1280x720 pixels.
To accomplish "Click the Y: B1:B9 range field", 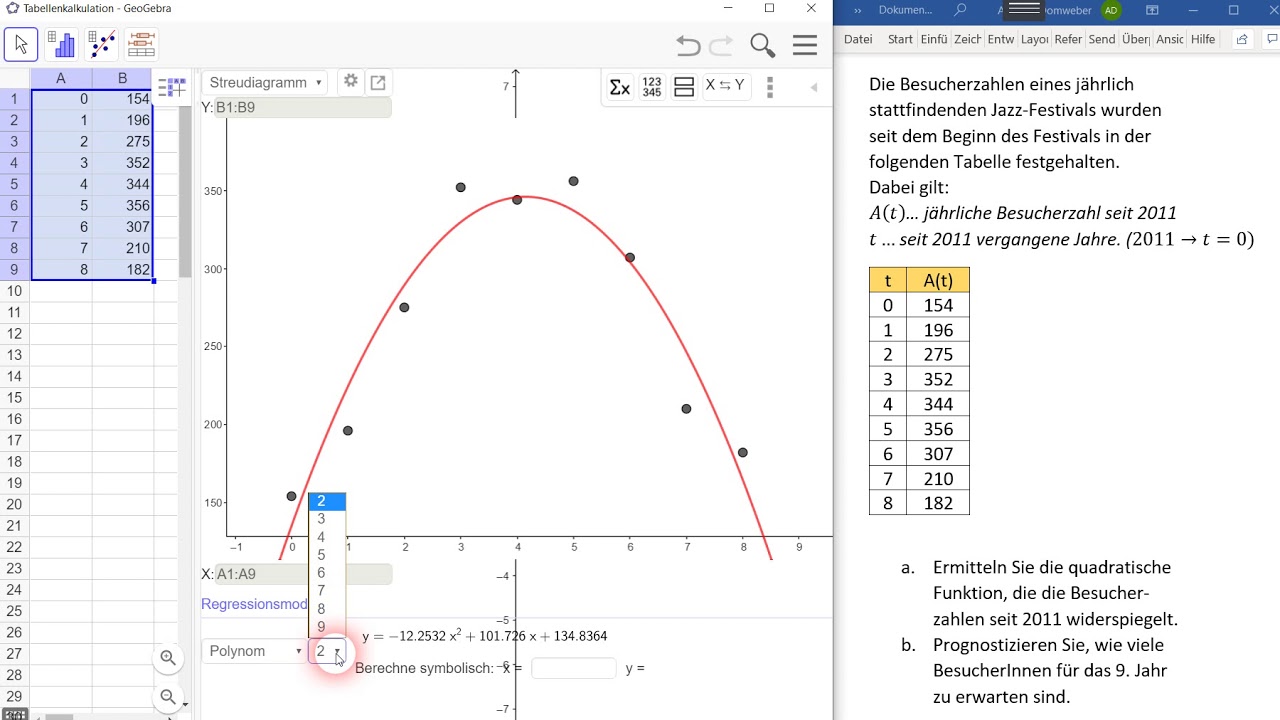I will (303, 107).
